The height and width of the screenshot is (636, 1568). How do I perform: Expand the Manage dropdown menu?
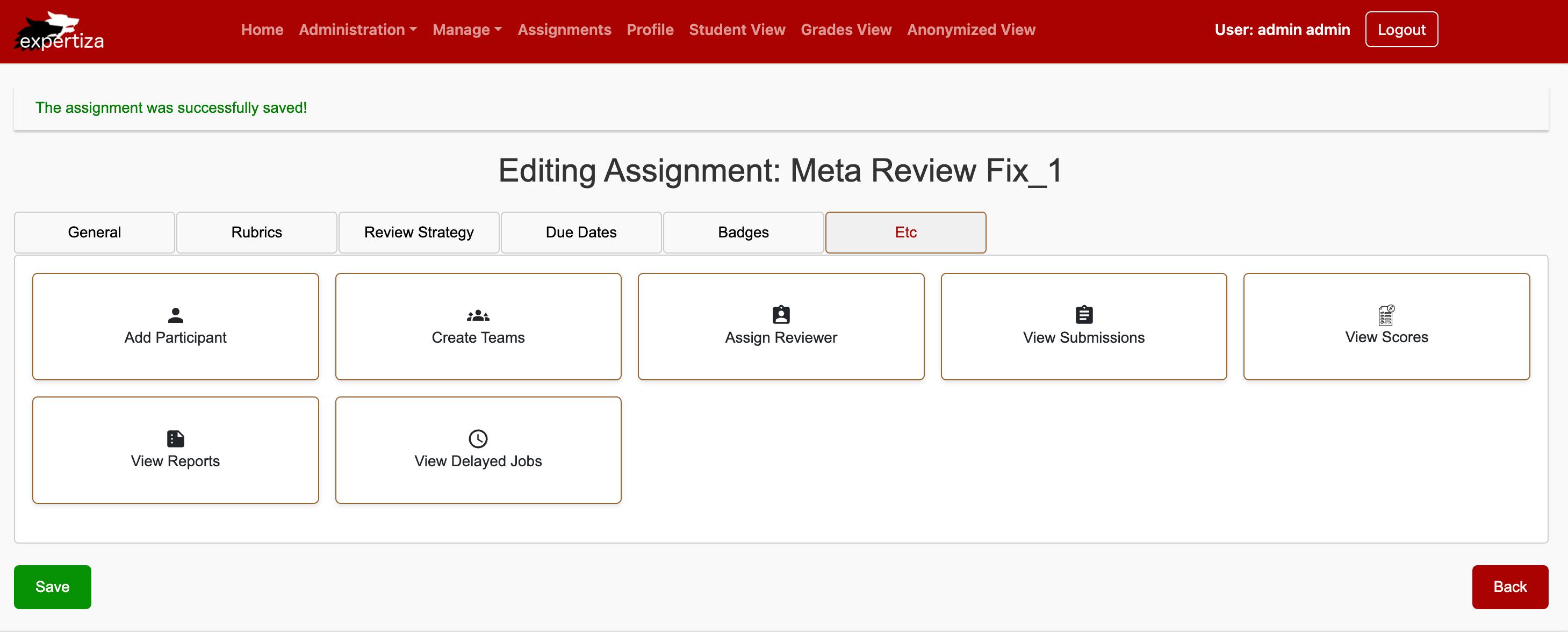tap(467, 30)
